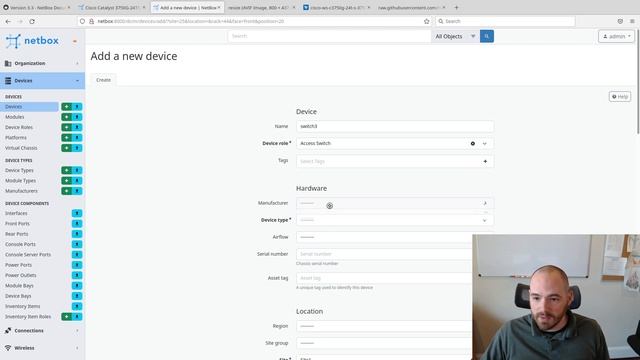Import Power Outlets using the blue icon
The height and width of the screenshot is (360, 640).
click(77, 275)
